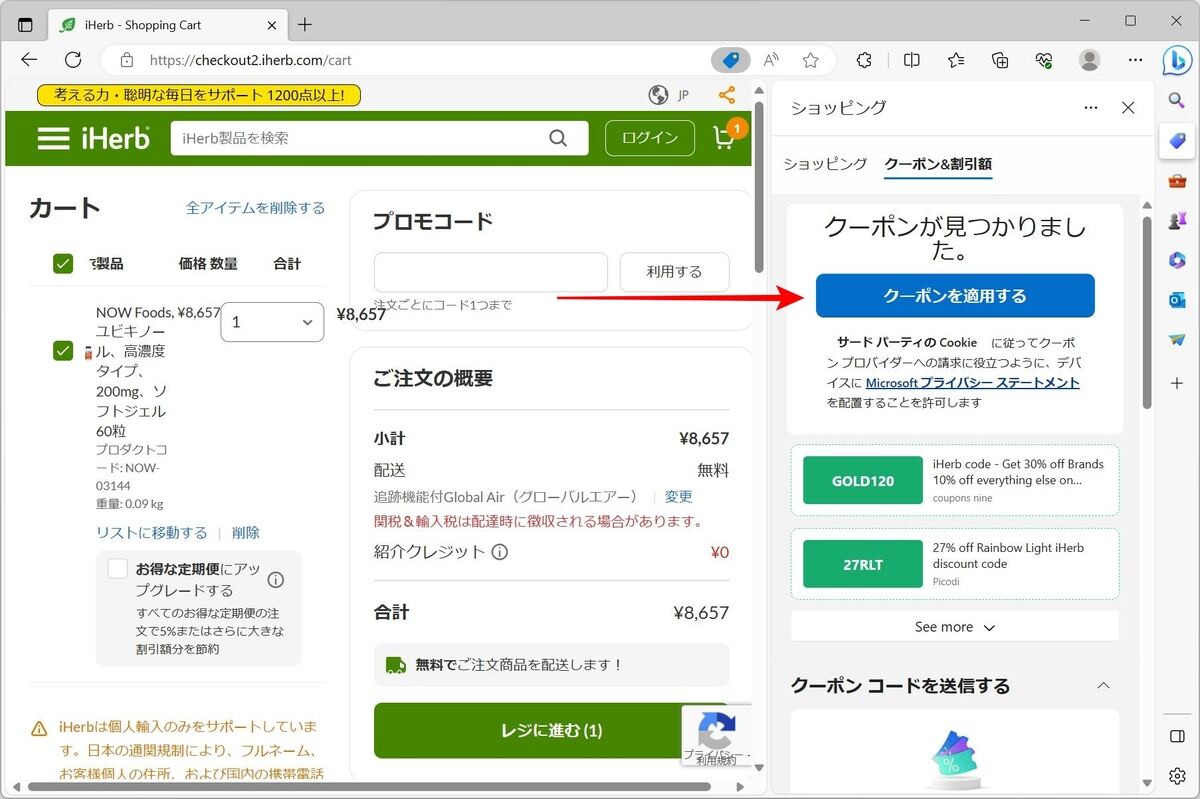This screenshot has width=1200, height=799.
Task: Open sidebar settings gear icon
Action: (1177, 777)
